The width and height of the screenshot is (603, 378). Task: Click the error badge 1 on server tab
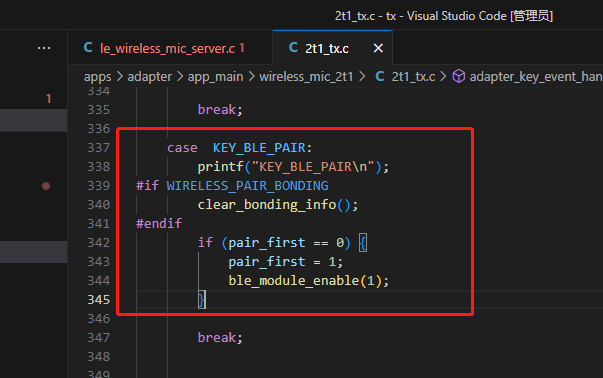[x=242, y=48]
